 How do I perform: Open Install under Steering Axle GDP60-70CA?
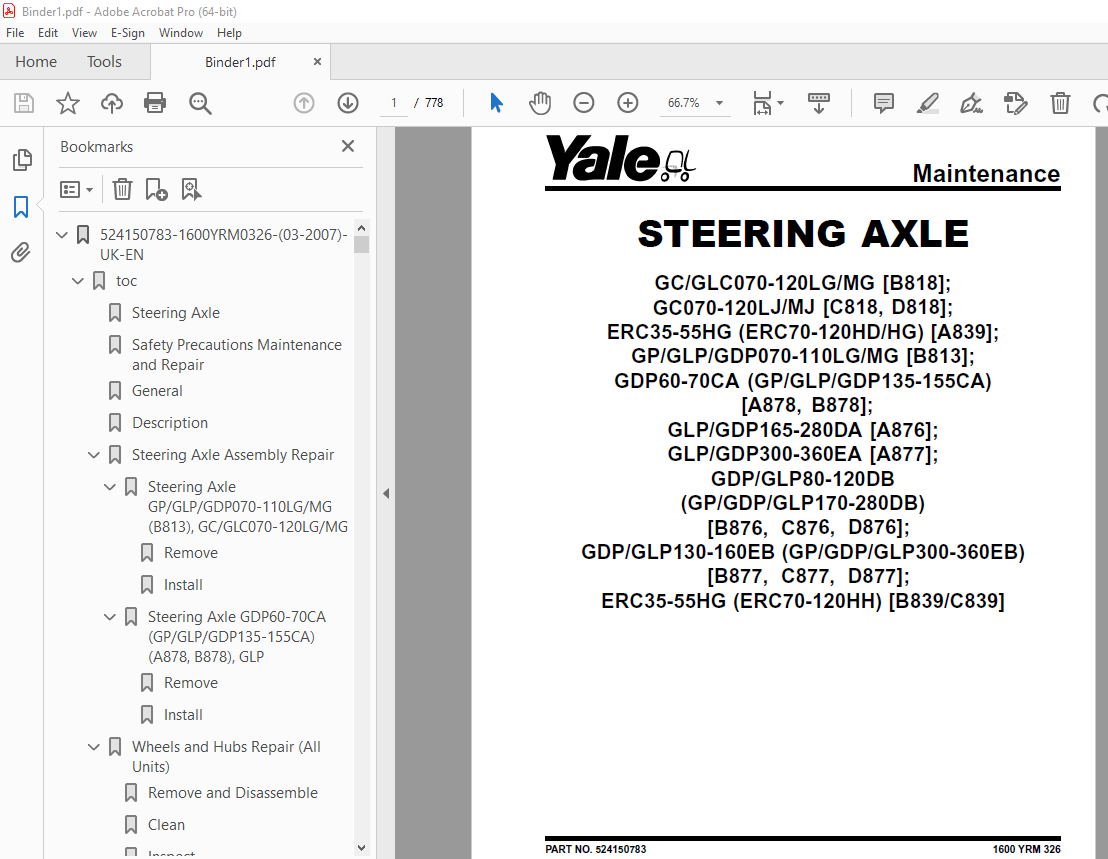pyautogui.click(x=183, y=715)
